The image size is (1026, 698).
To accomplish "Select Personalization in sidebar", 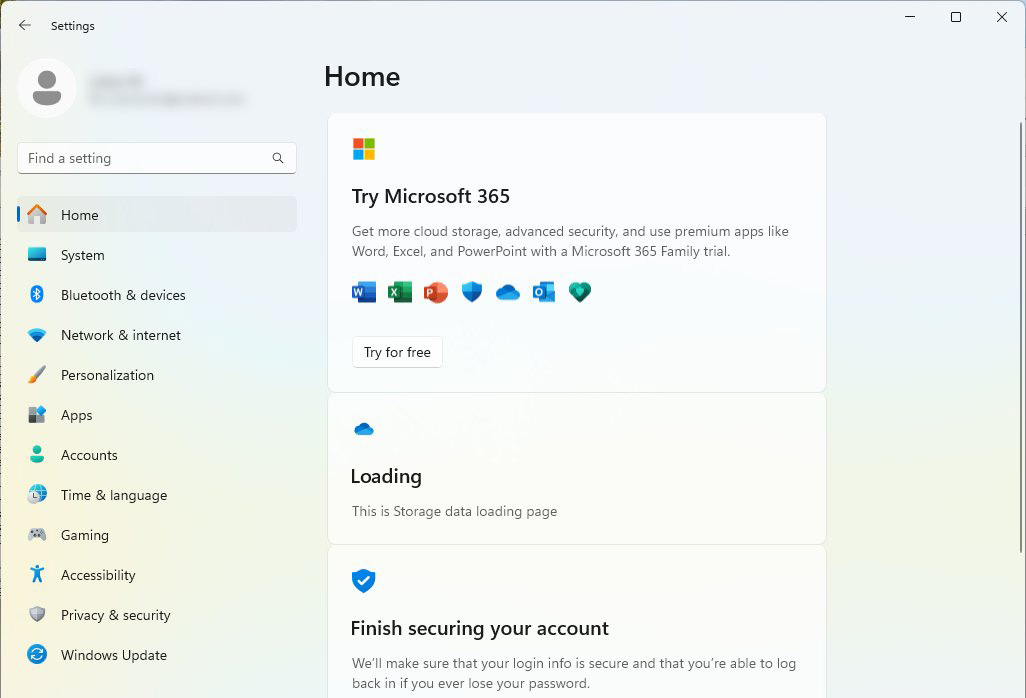I will click(157, 375).
